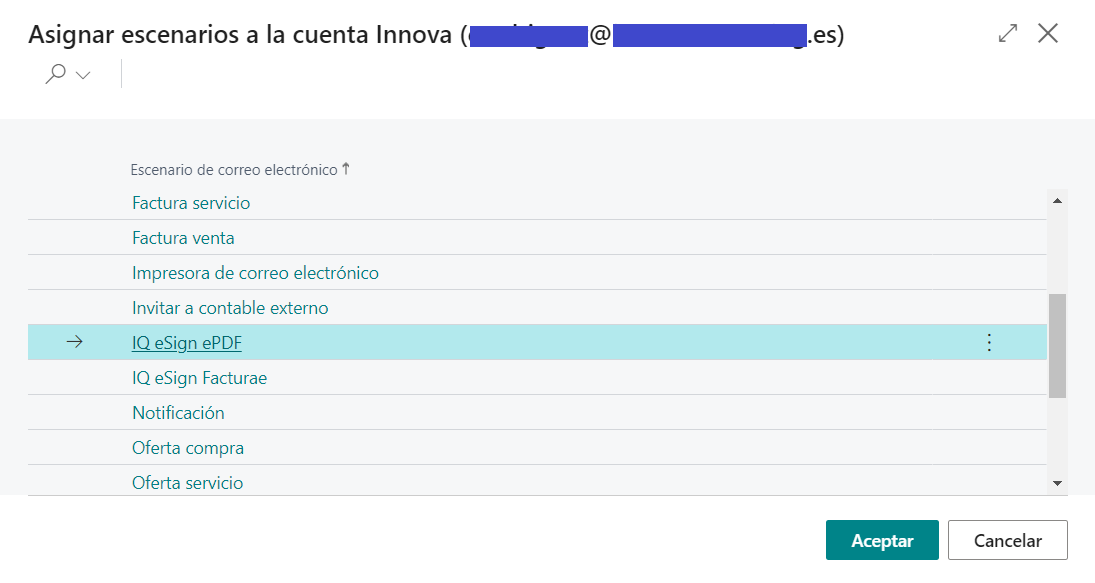Open the search box with the magnifier icon

click(57, 73)
